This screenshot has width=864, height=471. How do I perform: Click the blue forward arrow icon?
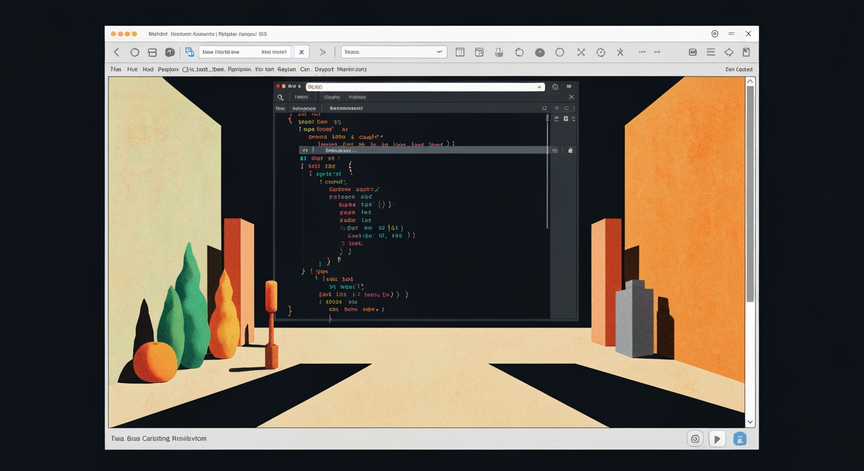tap(322, 52)
